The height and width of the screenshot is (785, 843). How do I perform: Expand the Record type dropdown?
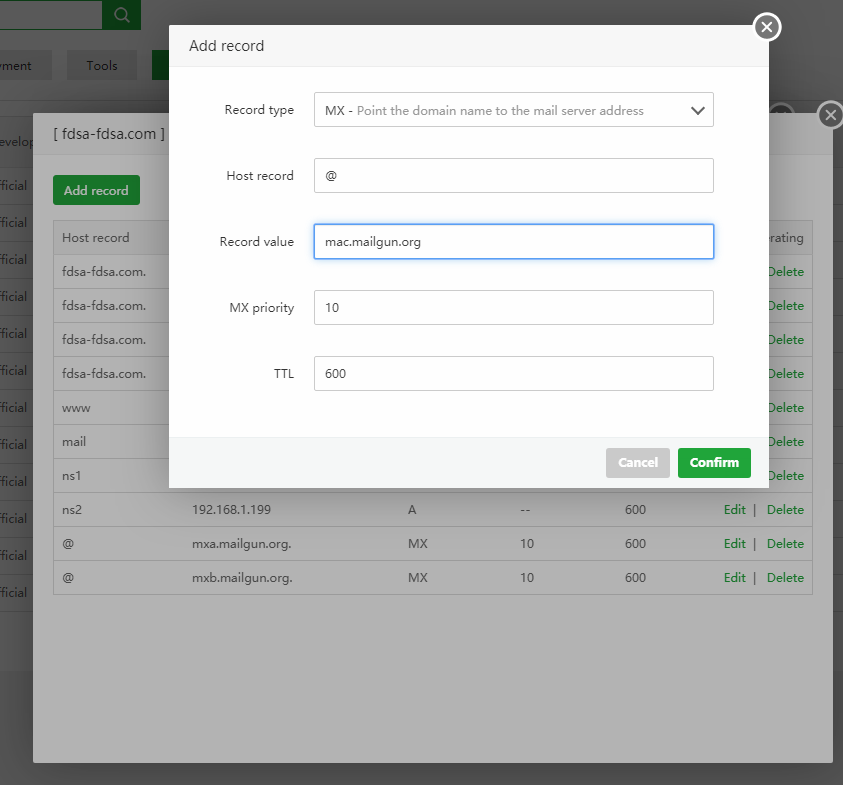pos(513,110)
